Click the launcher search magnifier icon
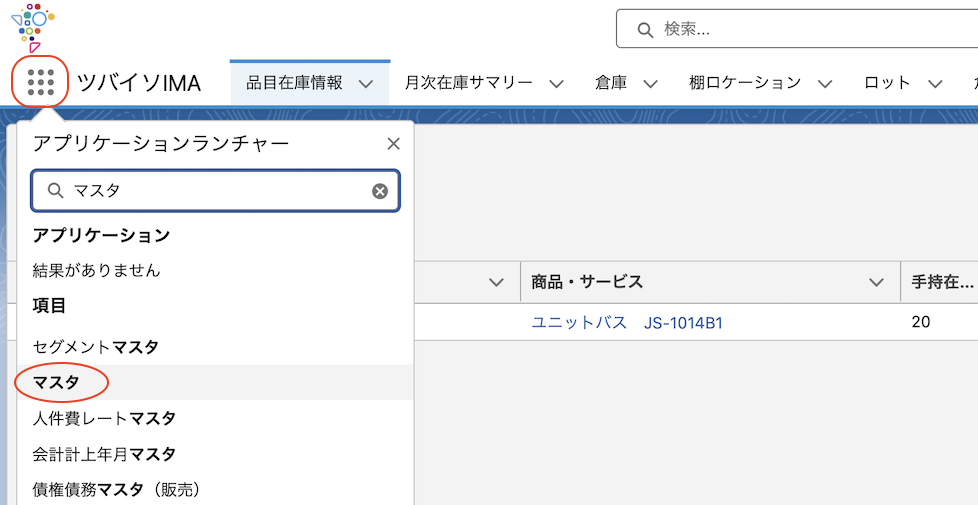Screen dimensions: 978x505 coord(56,191)
